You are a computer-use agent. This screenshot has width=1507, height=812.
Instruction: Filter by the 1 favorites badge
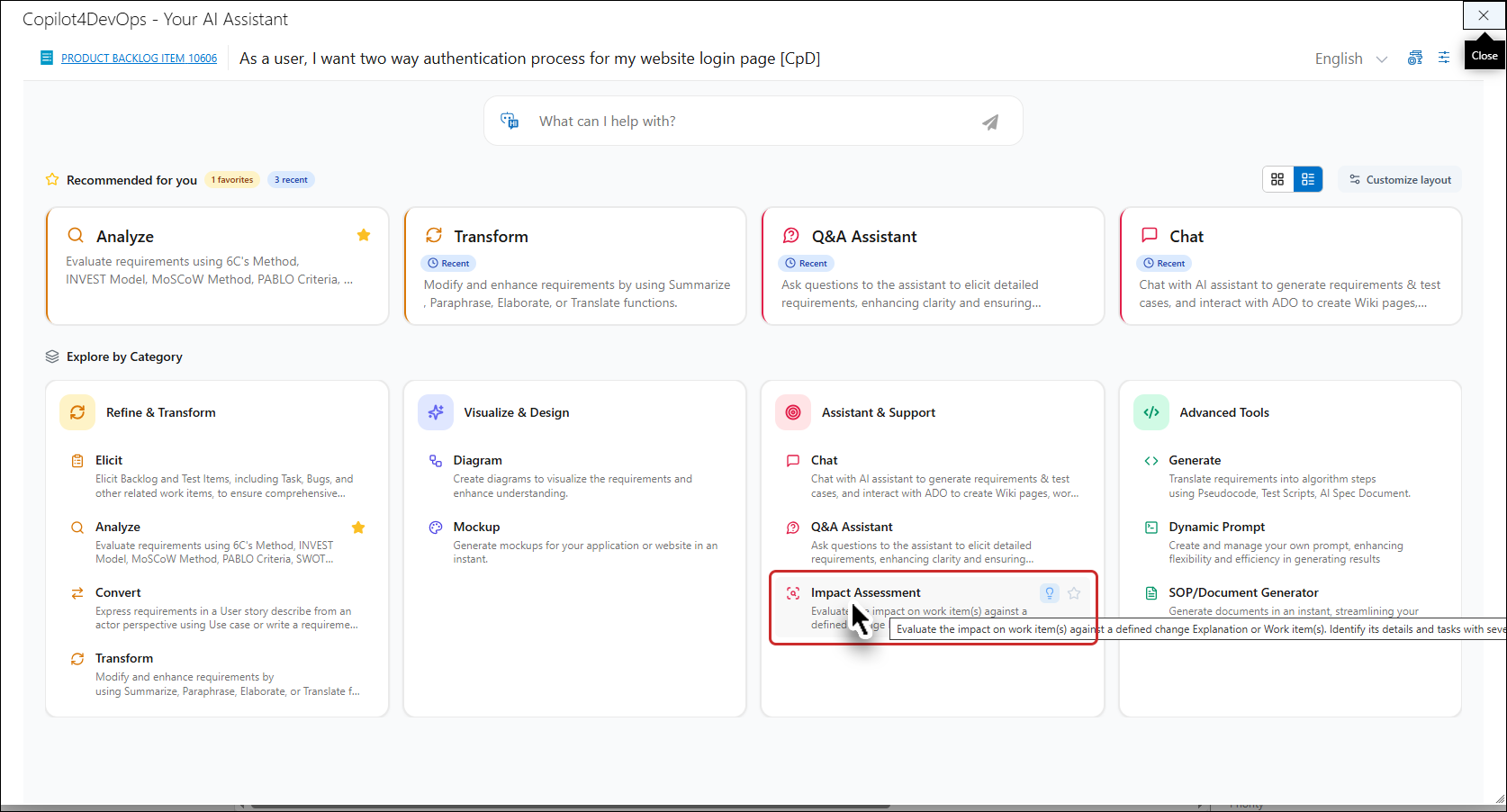[232, 180]
